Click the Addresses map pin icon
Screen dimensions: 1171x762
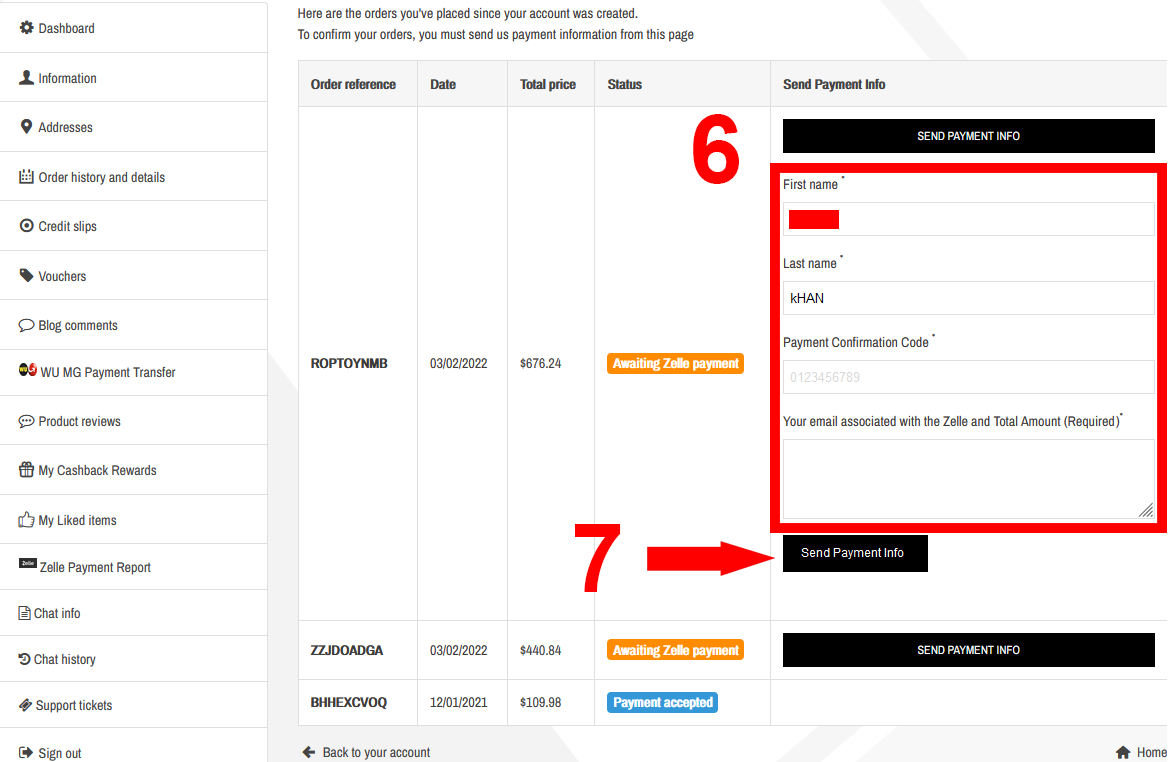pos(27,127)
